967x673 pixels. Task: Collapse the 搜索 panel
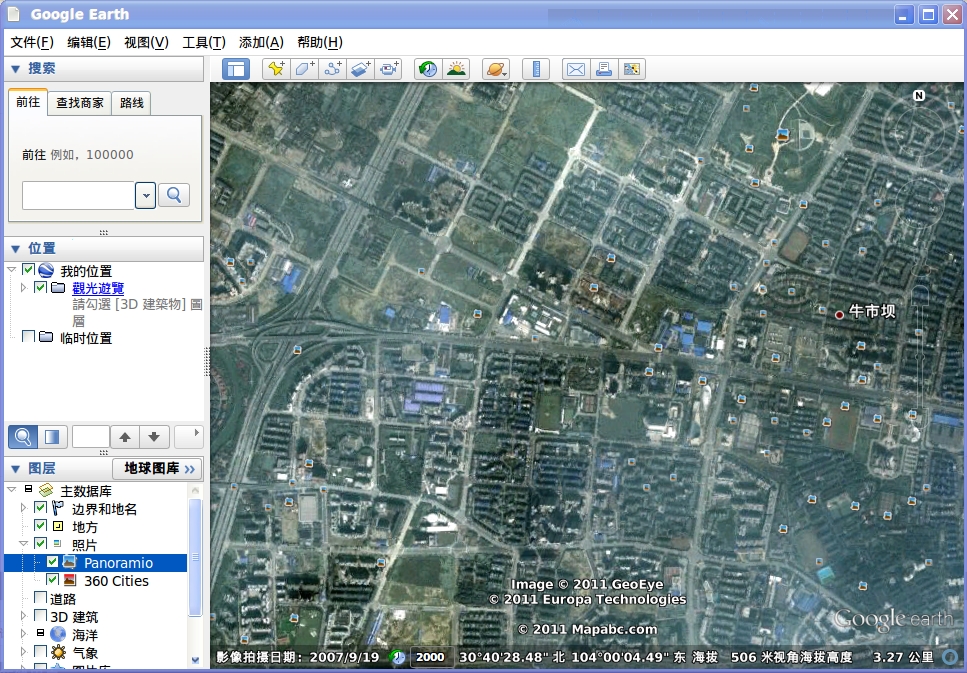point(16,69)
